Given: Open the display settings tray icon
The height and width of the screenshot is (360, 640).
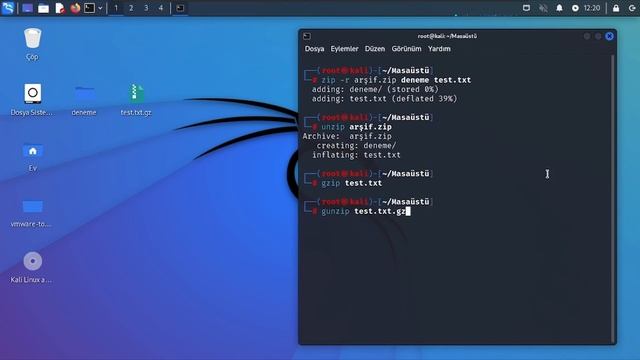Looking at the screenshot, I should click(527, 8).
